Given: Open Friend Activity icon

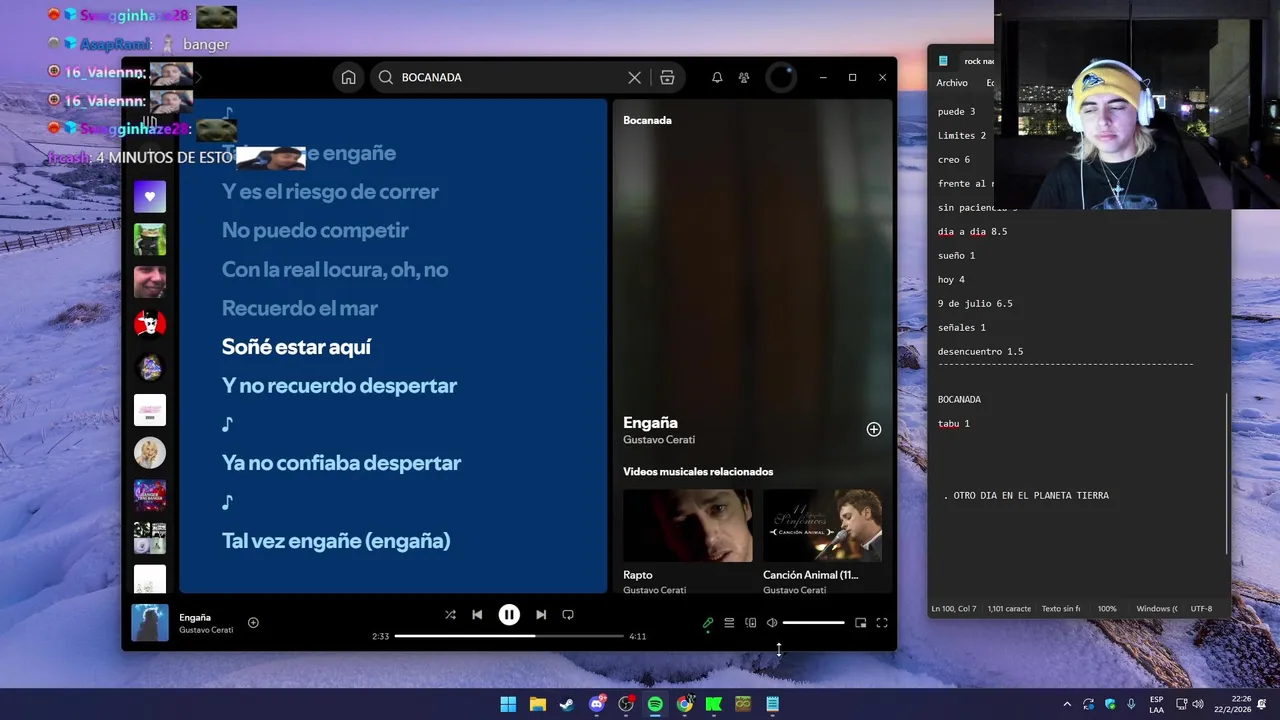Looking at the screenshot, I should pyautogui.click(x=744, y=77).
